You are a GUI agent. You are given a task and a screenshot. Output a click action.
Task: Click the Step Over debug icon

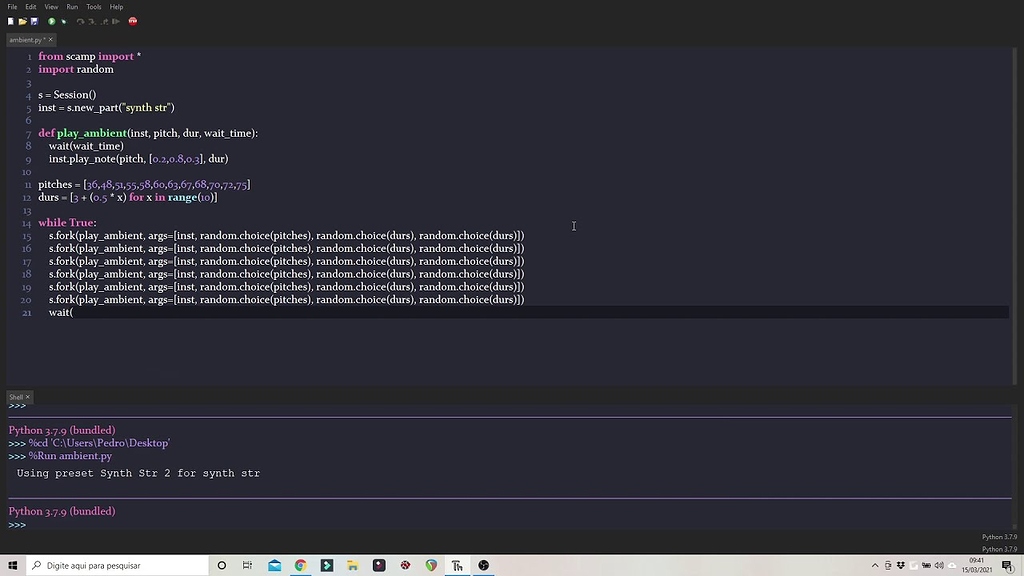coord(80,22)
